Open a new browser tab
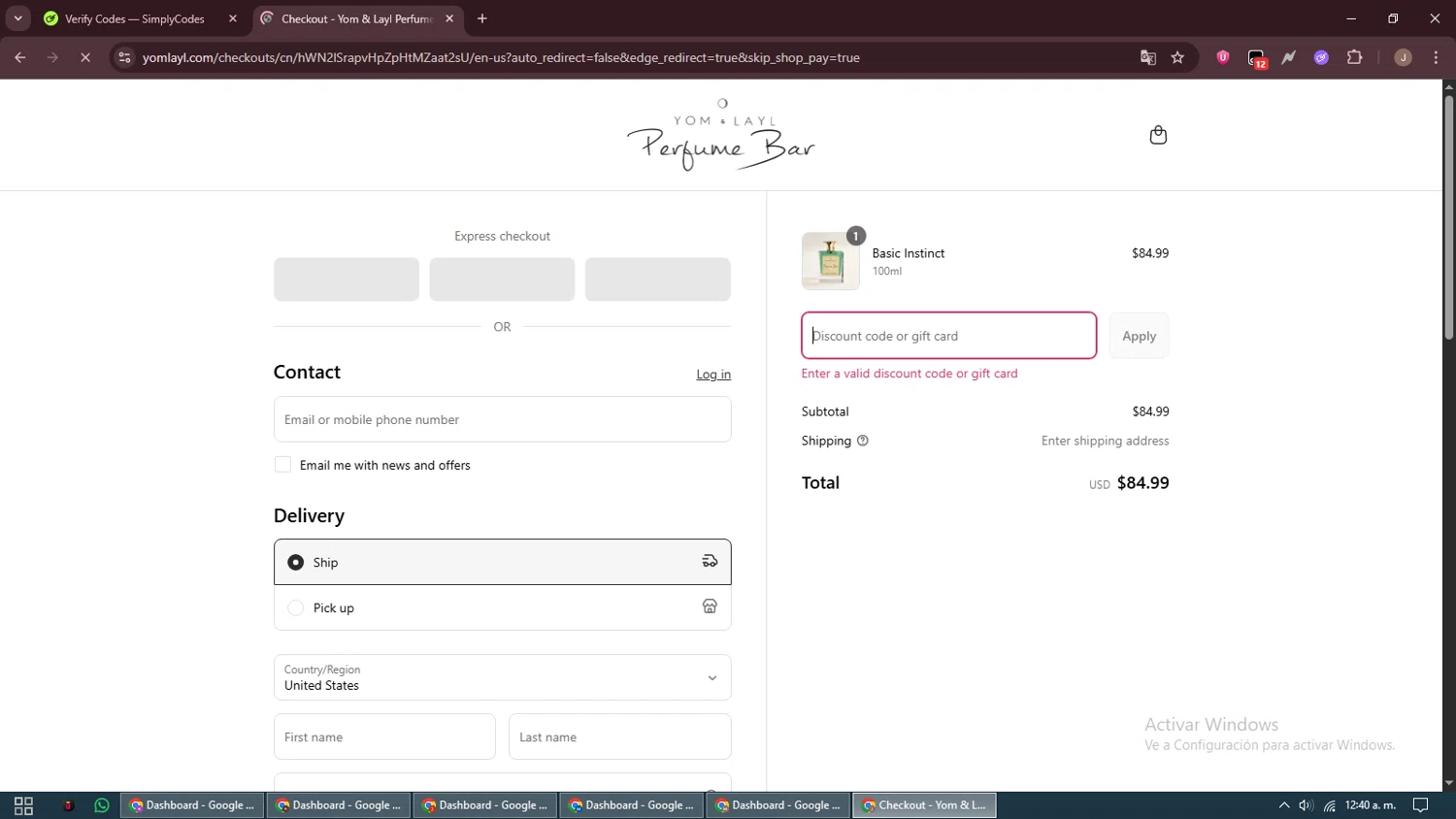This screenshot has height=819, width=1456. click(482, 18)
